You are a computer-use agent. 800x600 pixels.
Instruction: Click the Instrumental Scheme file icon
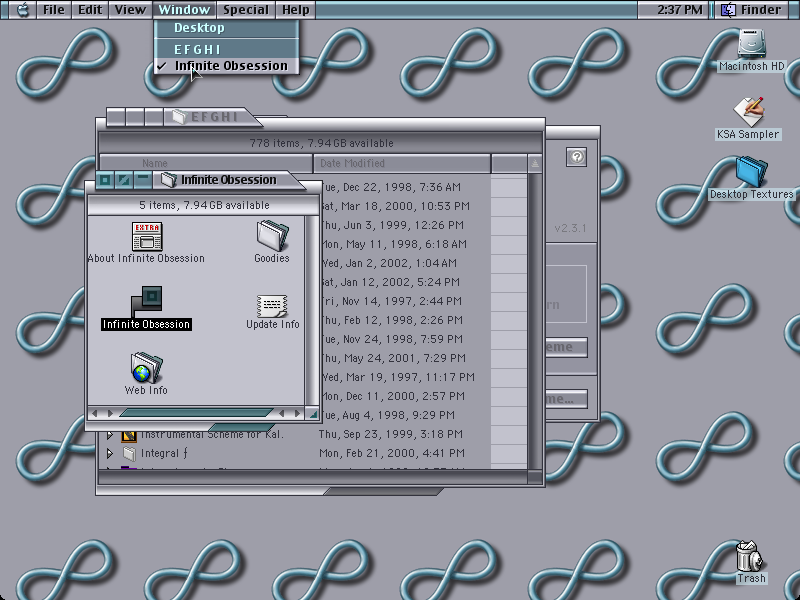pos(129,435)
